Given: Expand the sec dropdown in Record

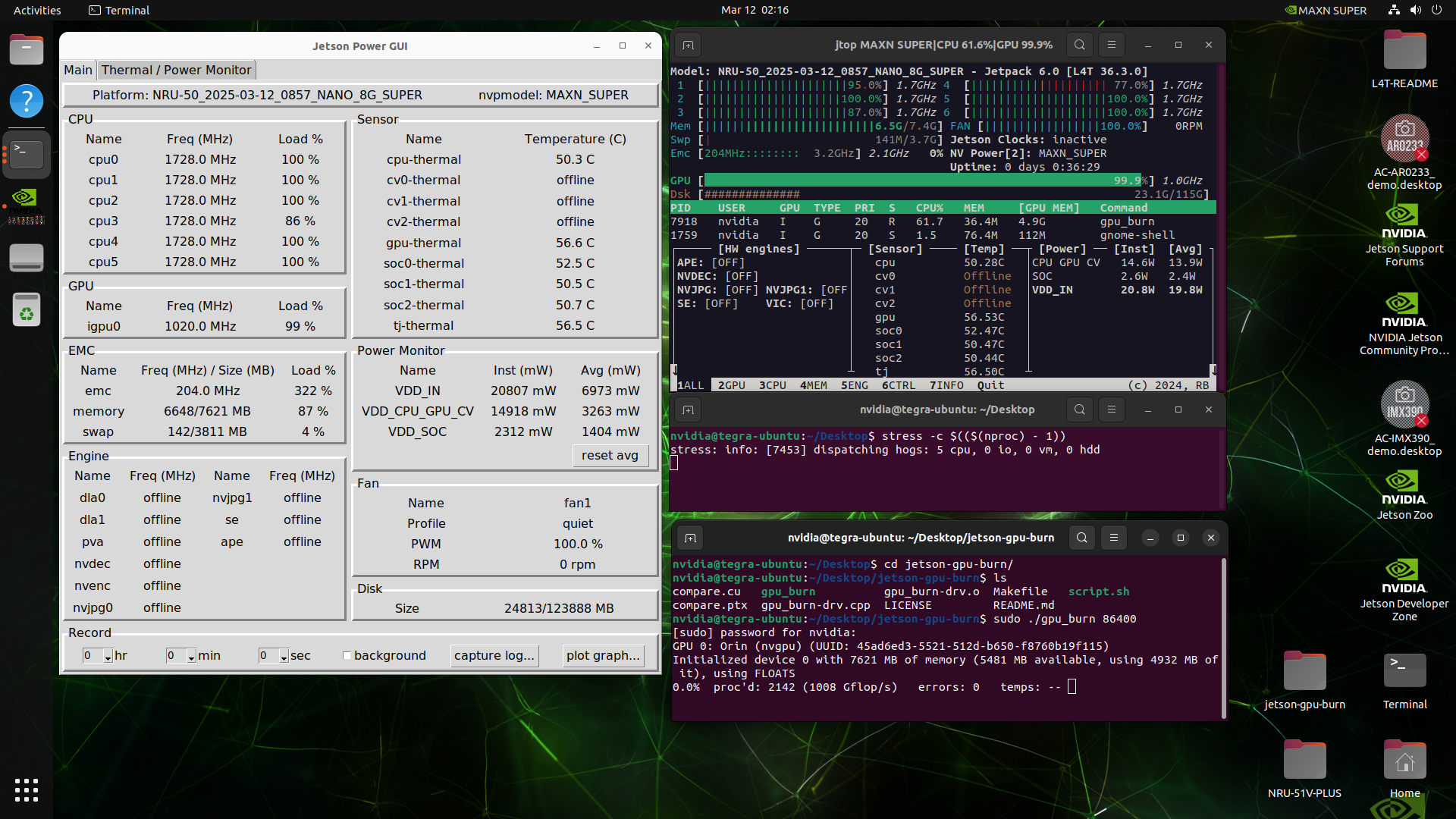Looking at the screenshot, I should coord(284,657).
